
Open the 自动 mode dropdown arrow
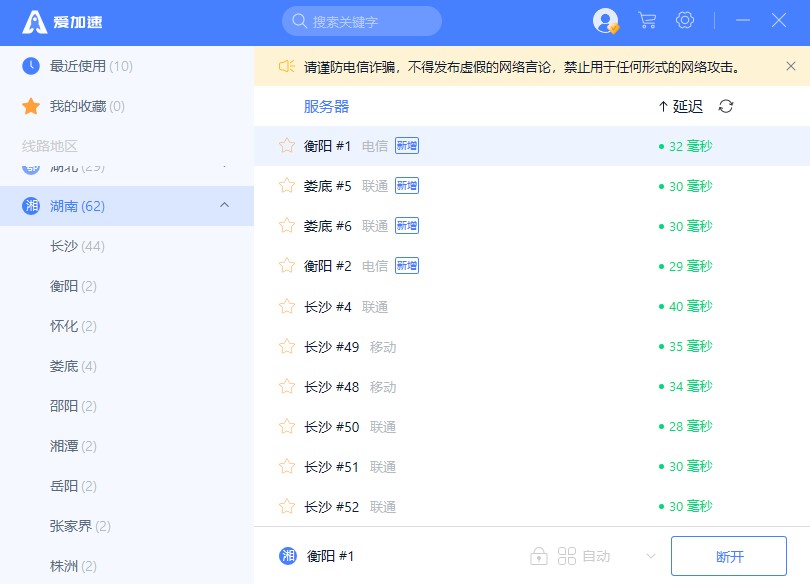point(651,556)
